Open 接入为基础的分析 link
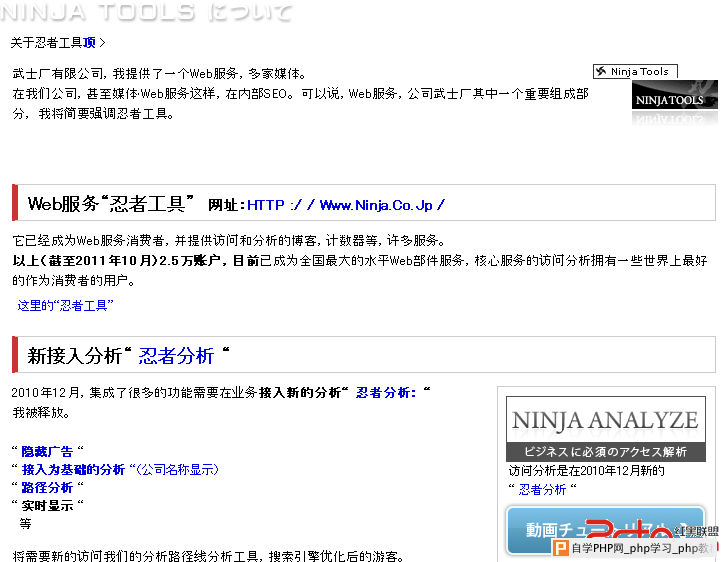 pos(73,469)
